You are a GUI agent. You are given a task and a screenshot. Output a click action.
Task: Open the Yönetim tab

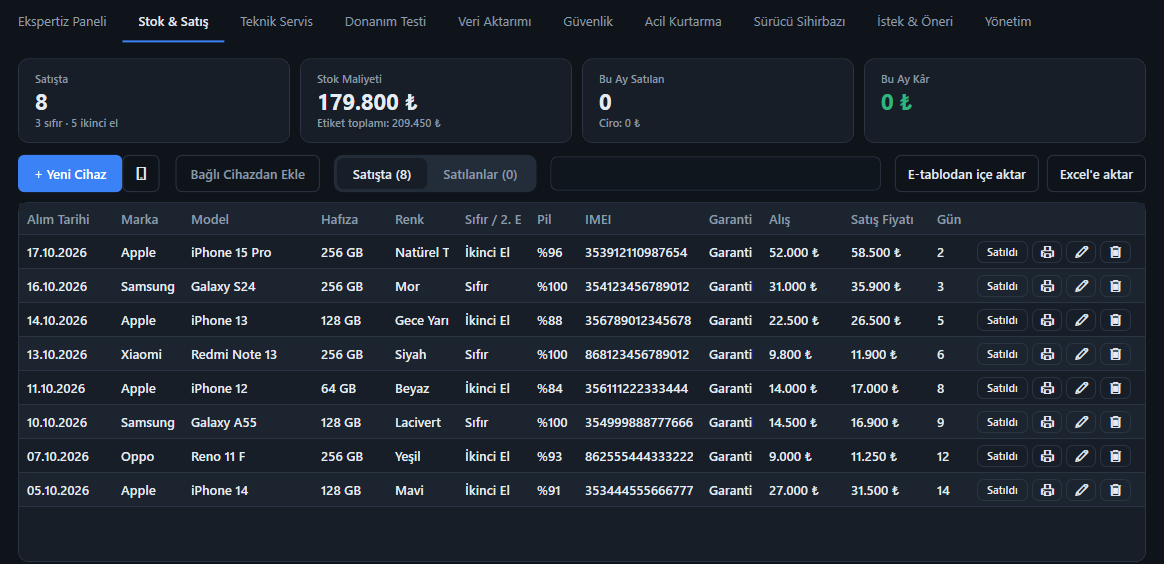pos(1007,22)
